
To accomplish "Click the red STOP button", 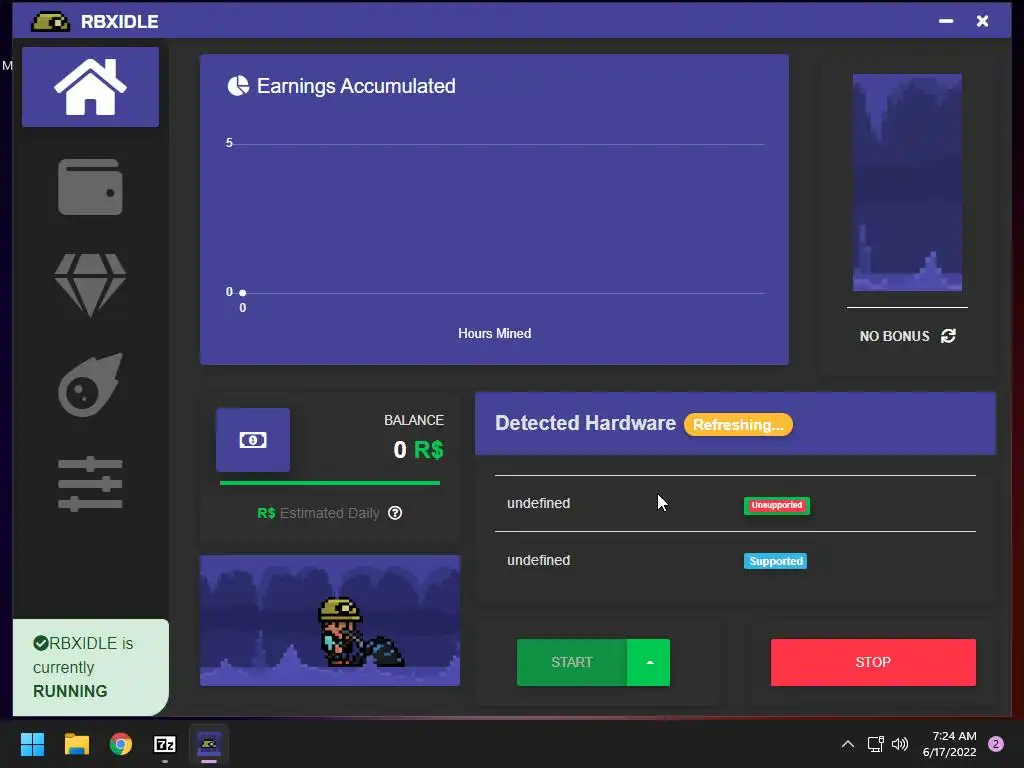I will point(873,662).
